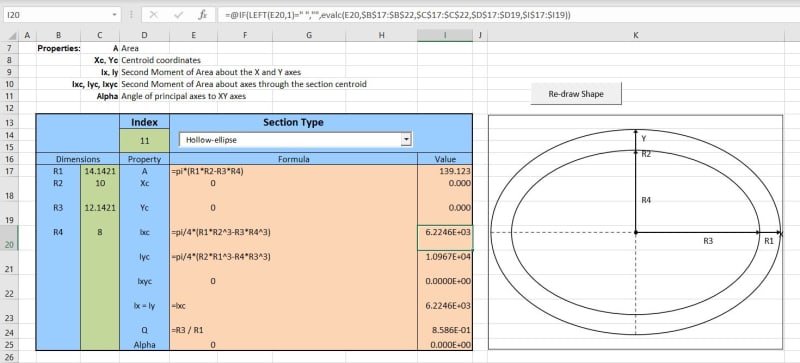800x363 pixels.
Task: Select column D header
Action: [144, 35]
